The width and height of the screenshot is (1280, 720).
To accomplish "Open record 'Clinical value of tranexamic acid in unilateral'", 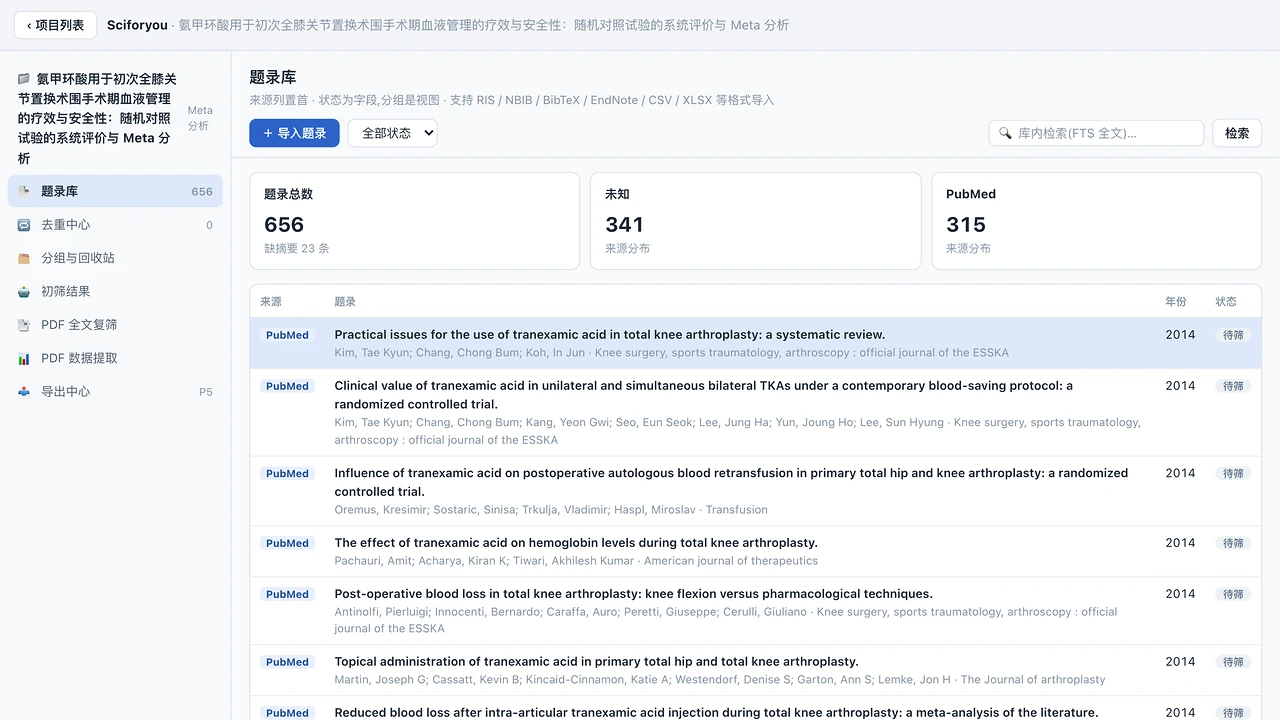I will pyautogui.click(x=755, y=412).
